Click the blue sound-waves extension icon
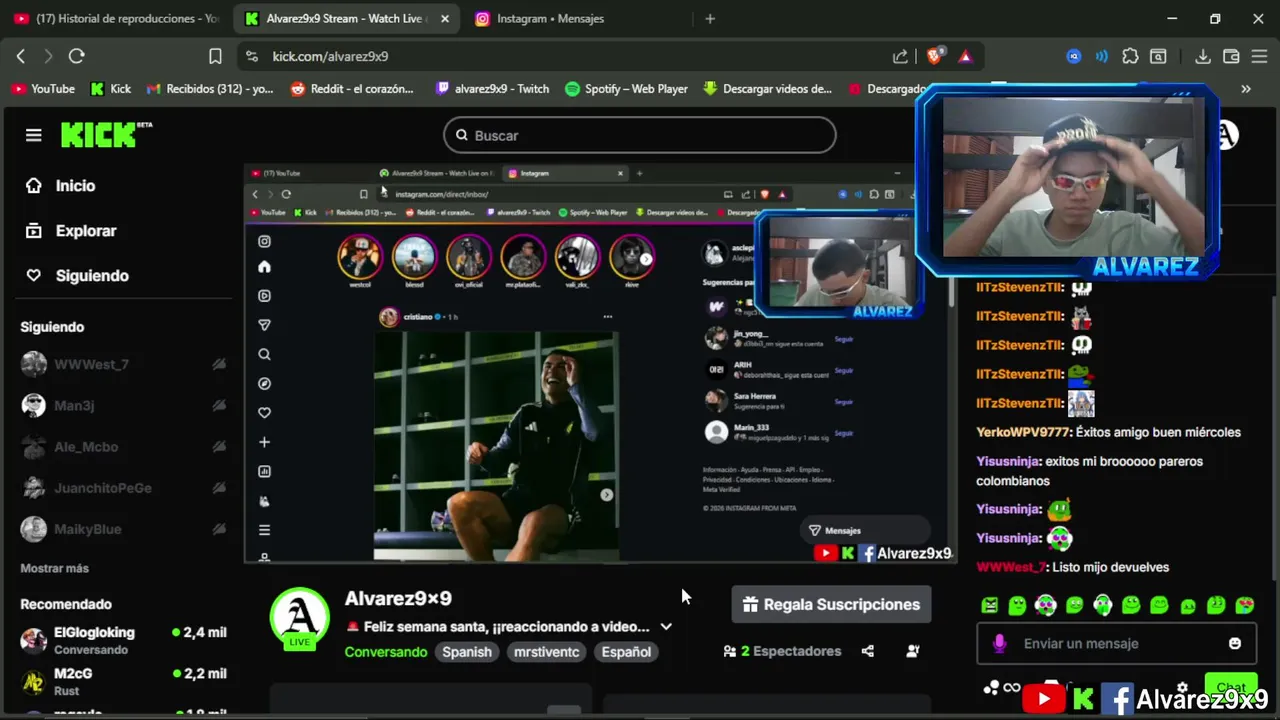This screenshot has width=1280, height=720. pyautogui.click(x=1101, y=57)
